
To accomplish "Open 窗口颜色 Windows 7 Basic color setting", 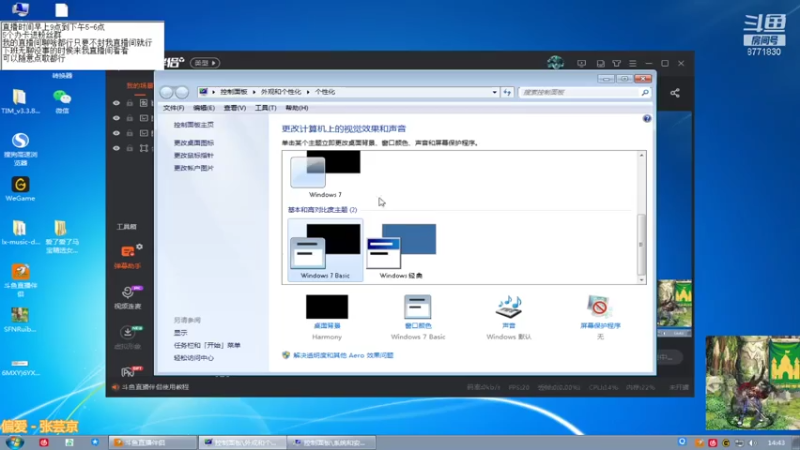I will tap(418, 317).
